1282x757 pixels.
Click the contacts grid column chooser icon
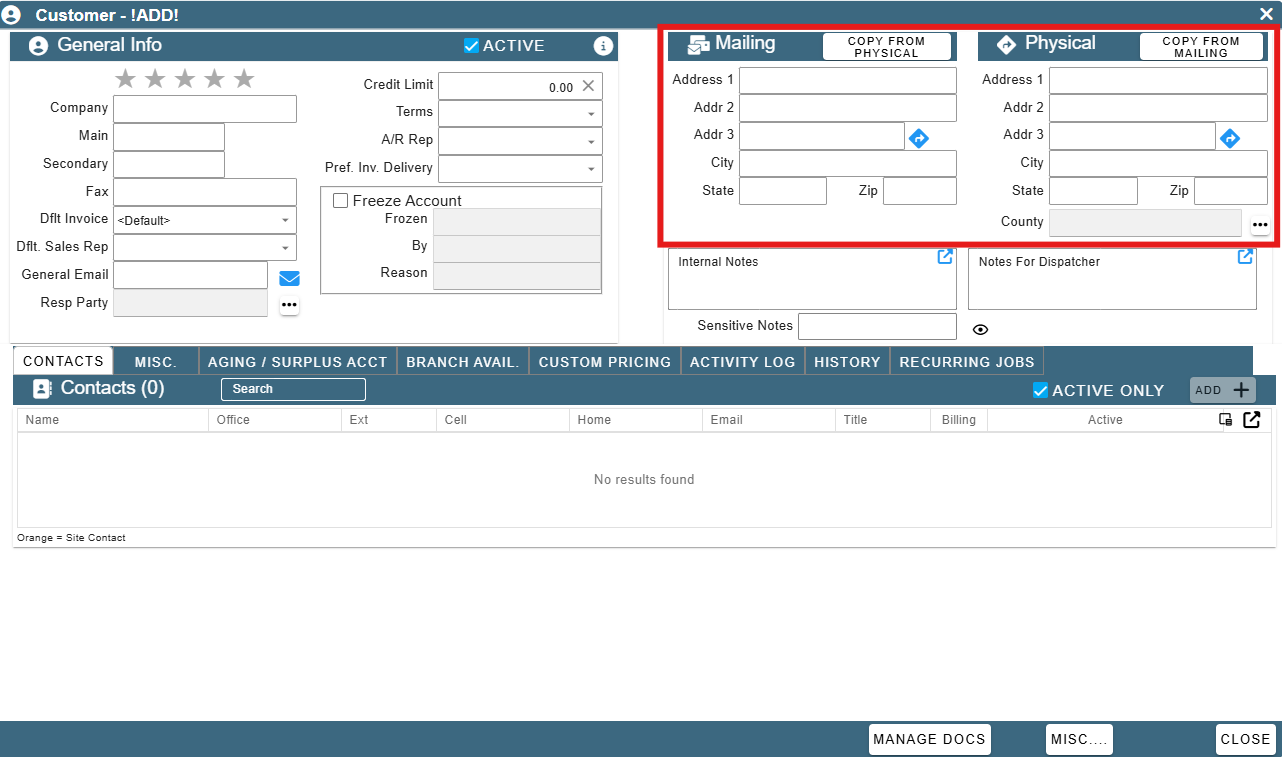1225,420
